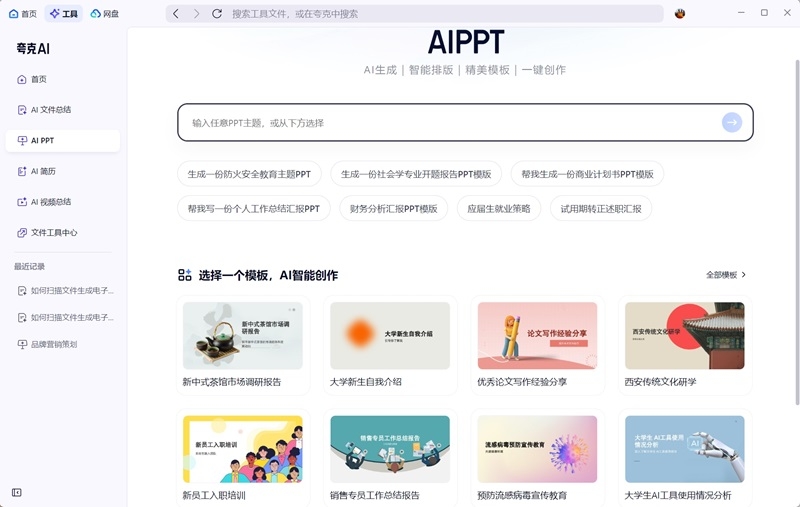
Task: Open AI 简历 in sidebar
Action: coord(63,171)
